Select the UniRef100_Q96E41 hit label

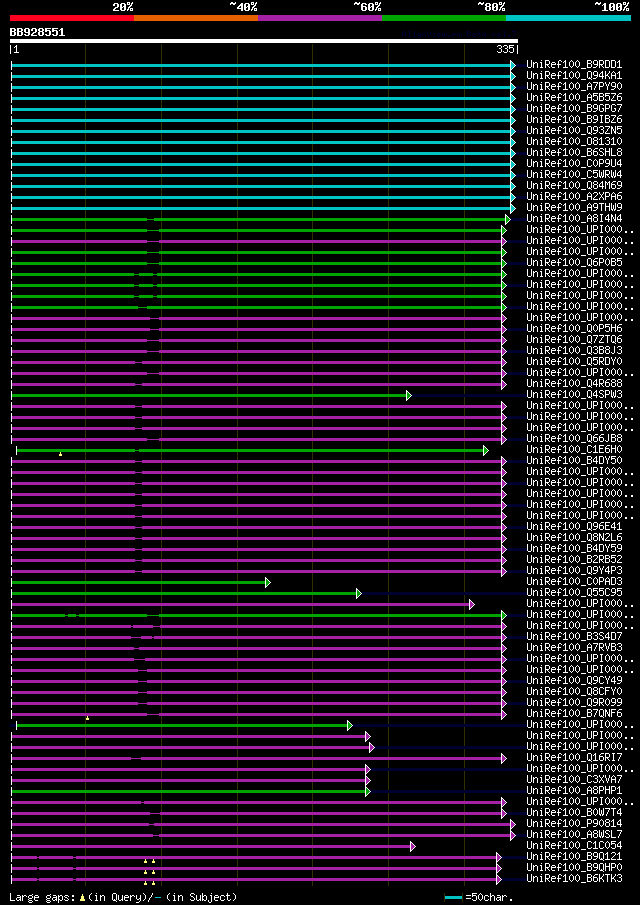574,527
